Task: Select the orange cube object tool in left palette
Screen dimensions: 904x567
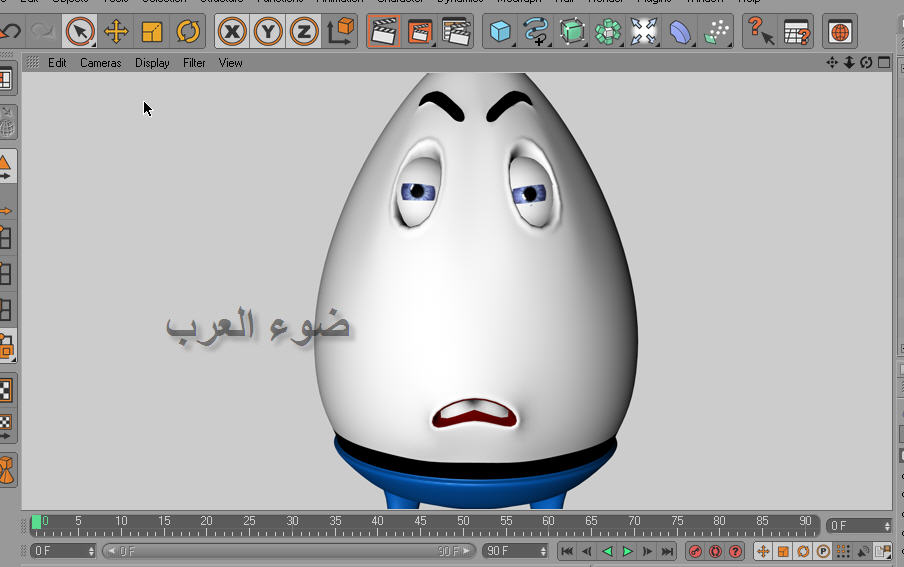Action: (x=6, y=346)
